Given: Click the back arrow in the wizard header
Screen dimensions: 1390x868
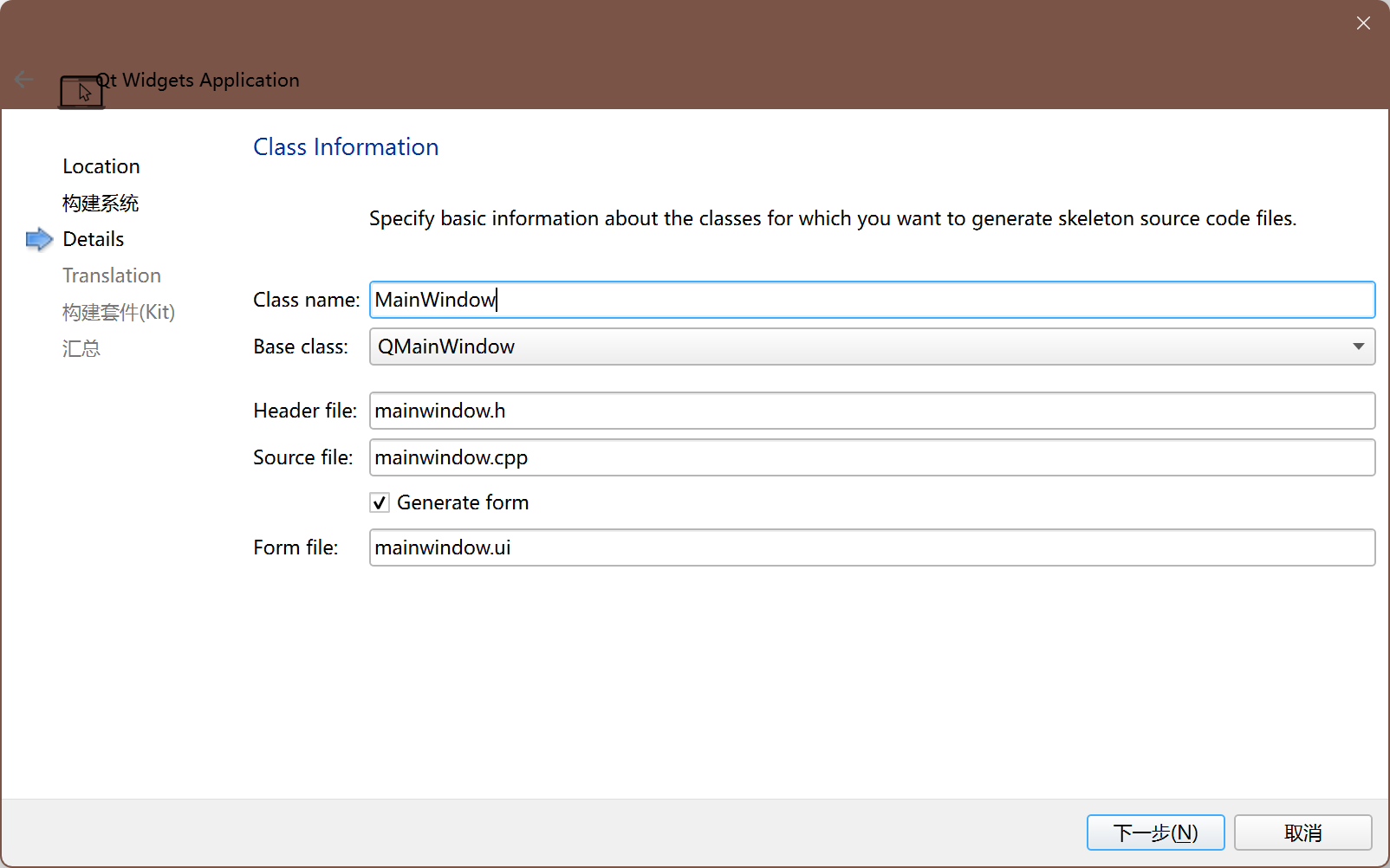Looking at the screenshot, I should pos(24,80).
